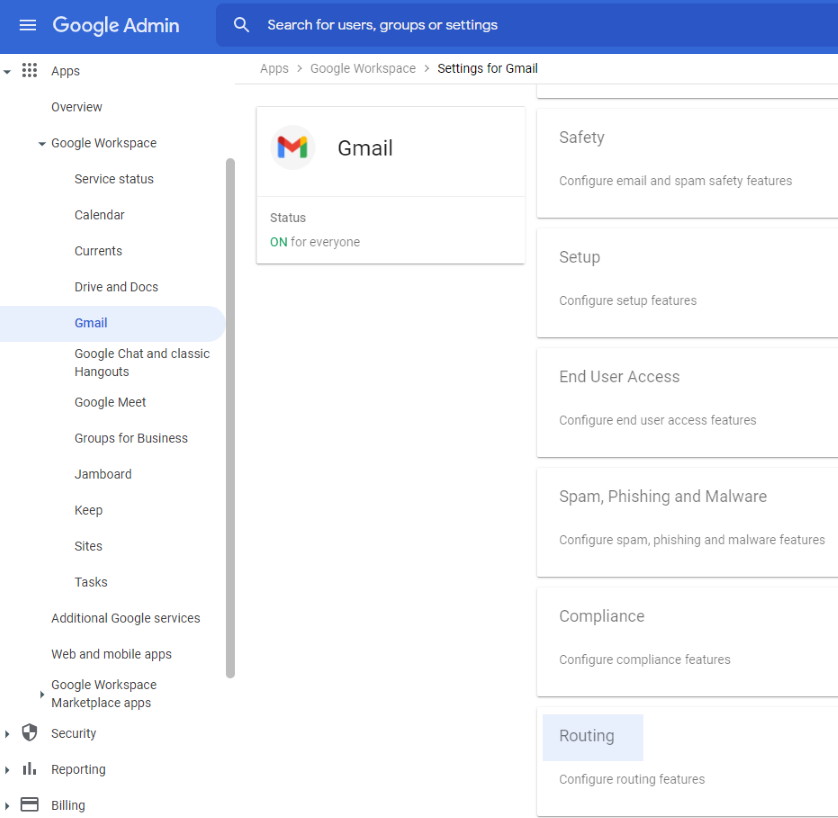
Task: Go to Google Workspace breadcrumb link
Action: (x=363, y=68)
